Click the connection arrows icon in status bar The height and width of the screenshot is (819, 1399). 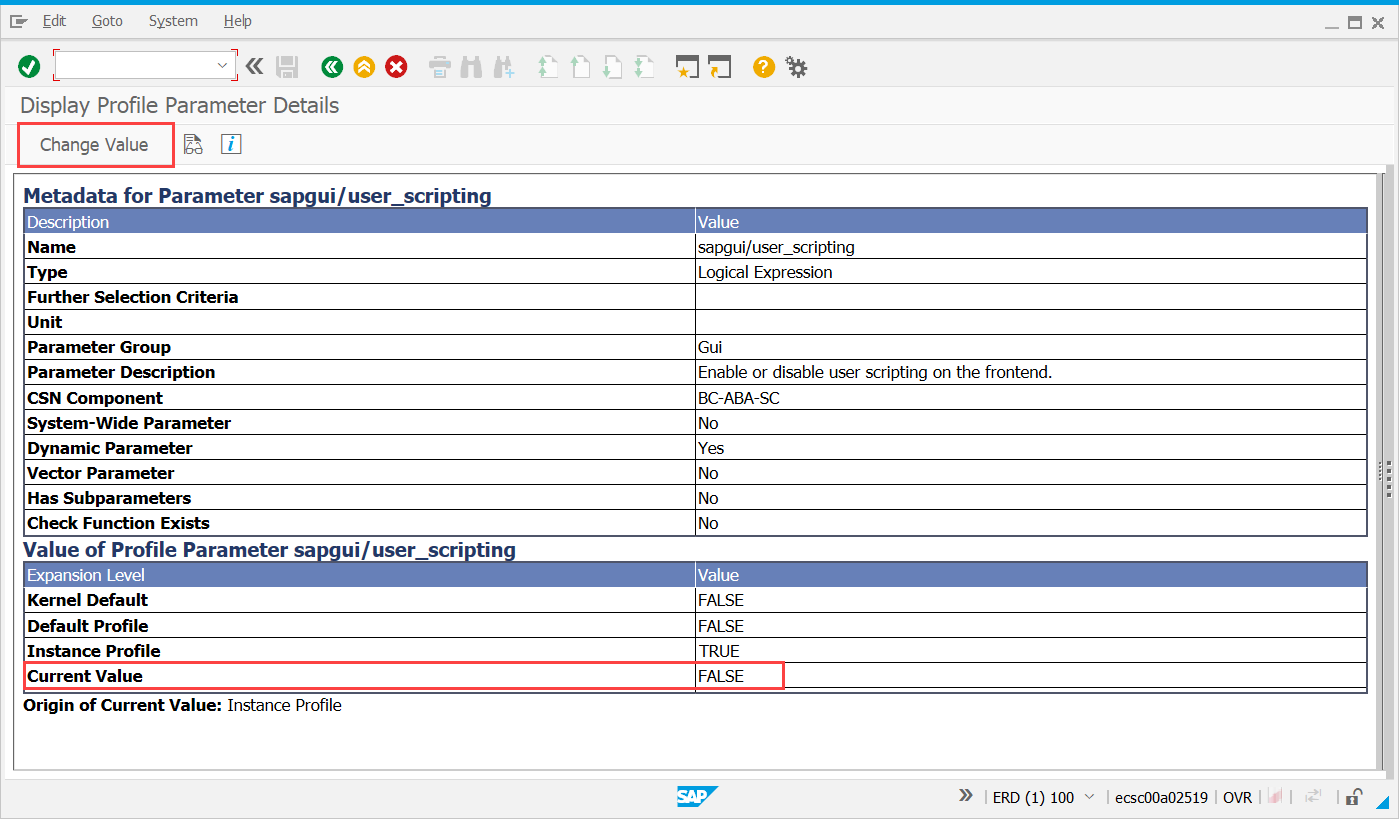pyautogui.click(x=1315, y=797)
